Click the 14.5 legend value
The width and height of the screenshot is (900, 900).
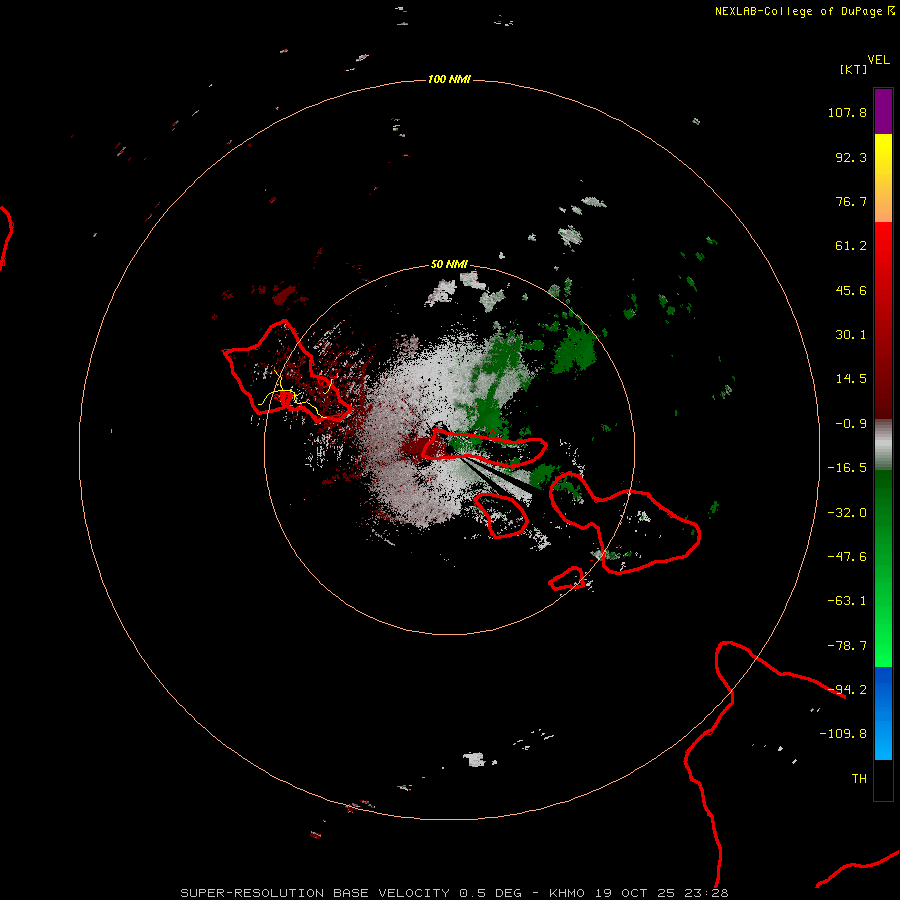[x=851, y=379]
